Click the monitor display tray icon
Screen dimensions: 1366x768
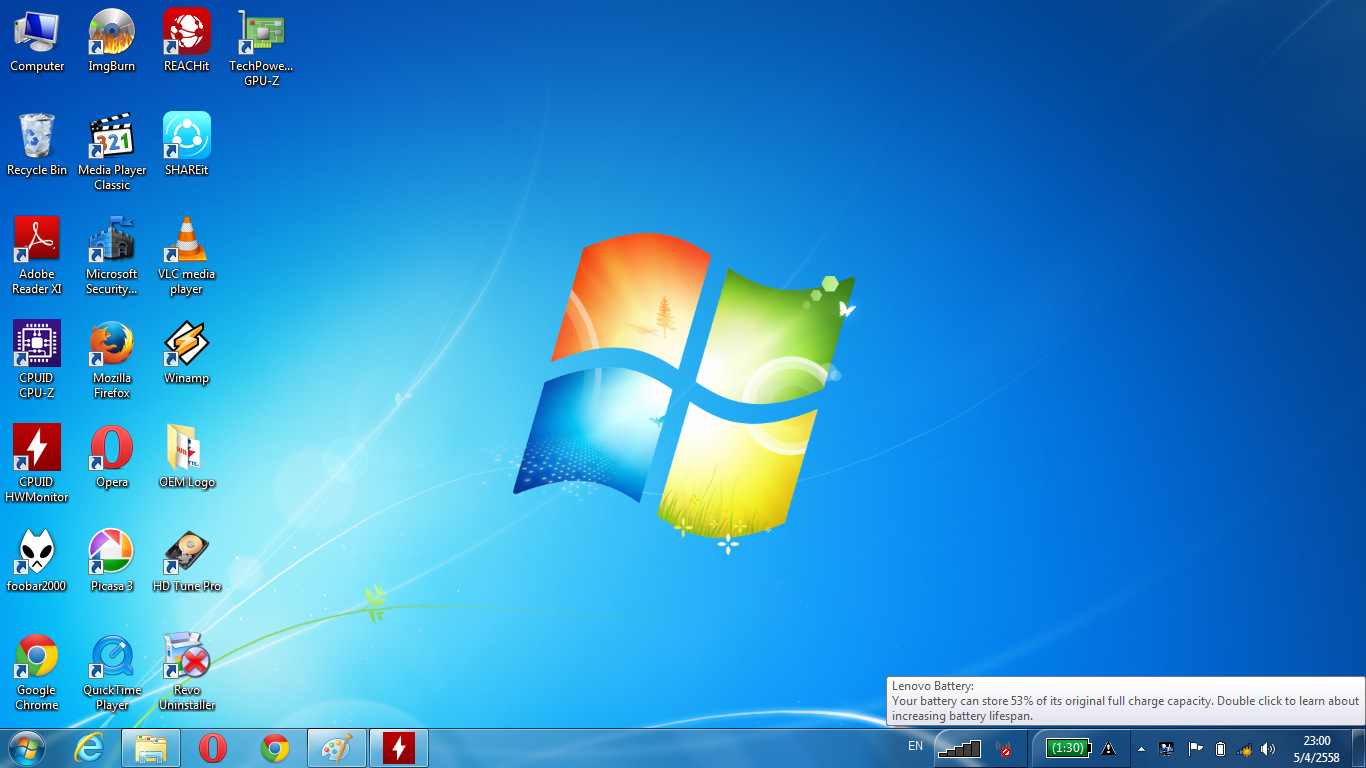coord(1166,749)
